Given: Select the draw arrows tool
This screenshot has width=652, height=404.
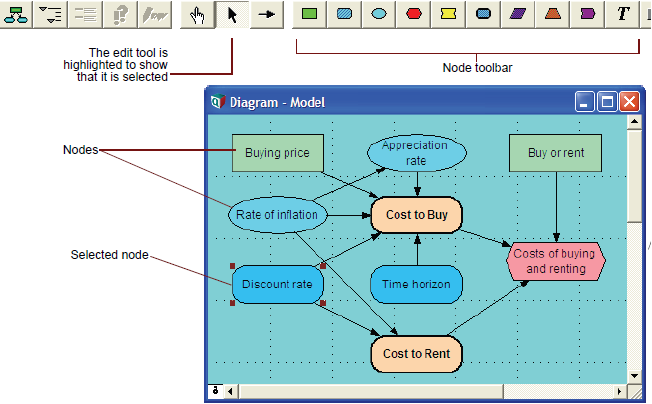Looking at the screenshot, I should point(267,15).
